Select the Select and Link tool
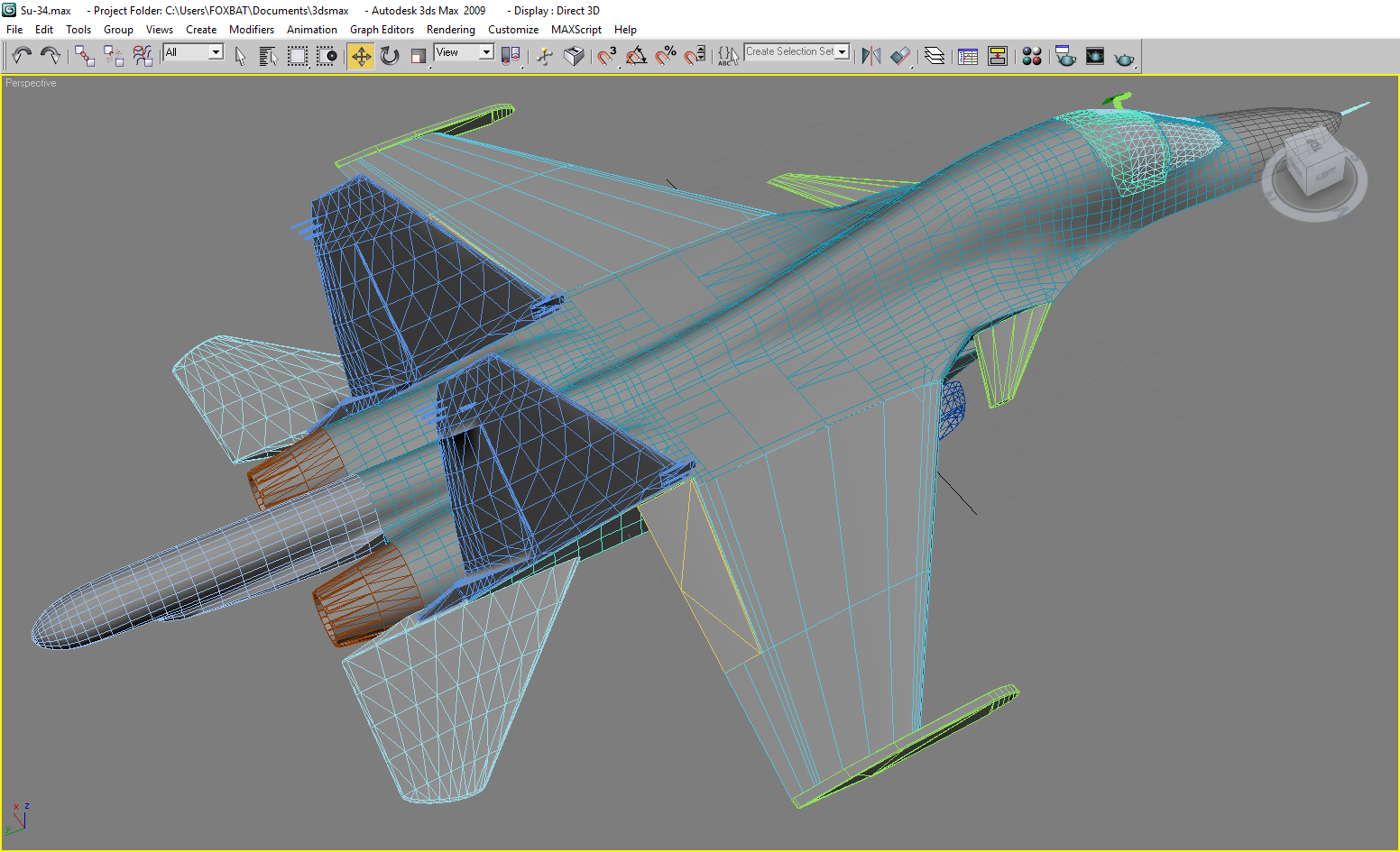This screenshot has width=1400, height=852. pos(85,56)
